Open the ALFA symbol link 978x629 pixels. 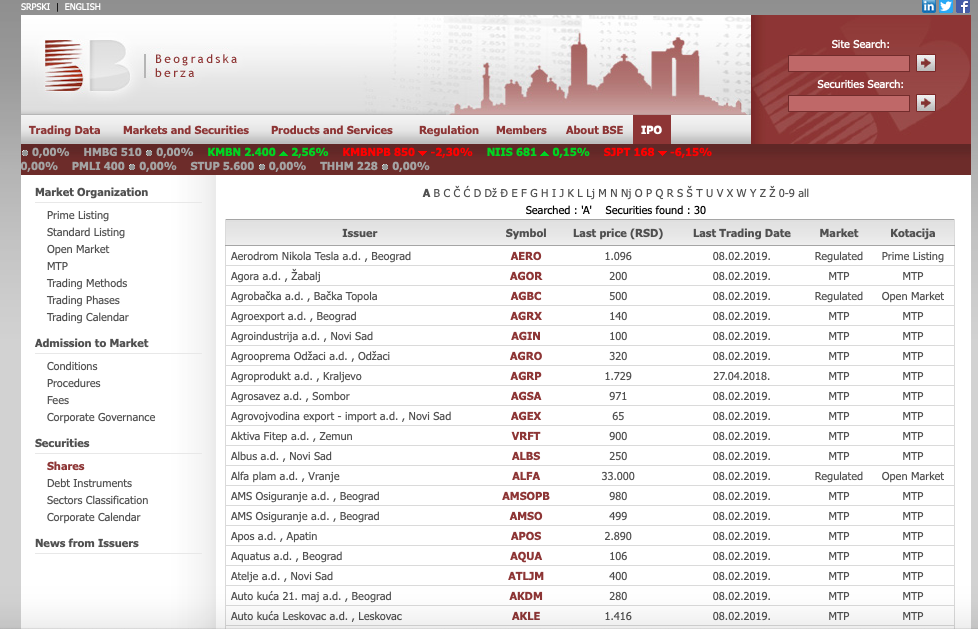click(x=526, y=476)
